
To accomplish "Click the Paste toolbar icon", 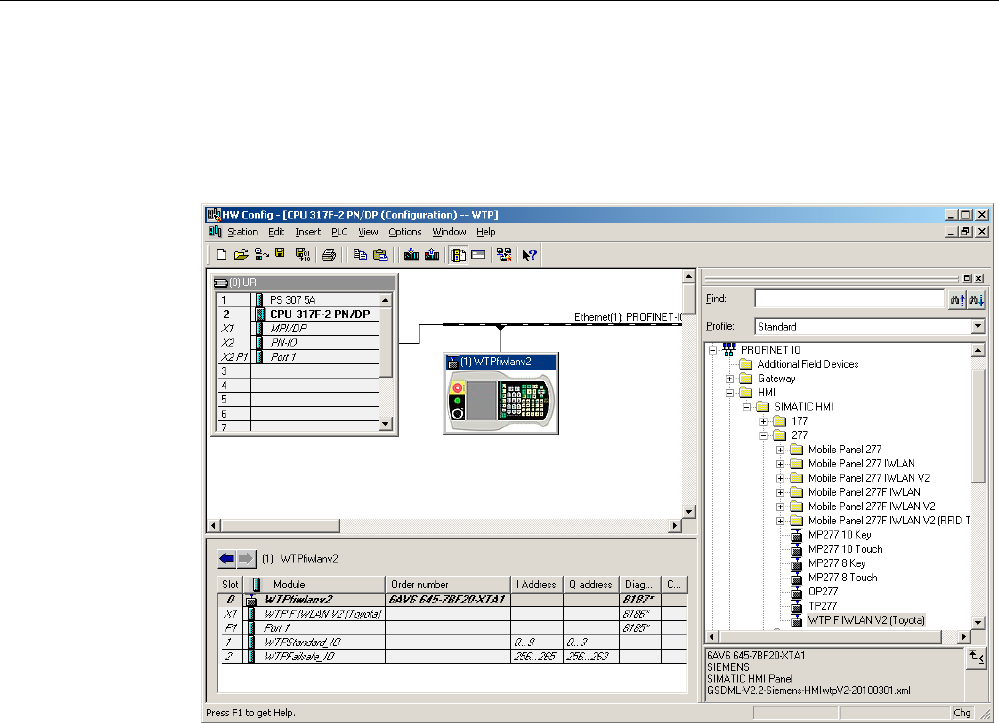I will point(380,255).
